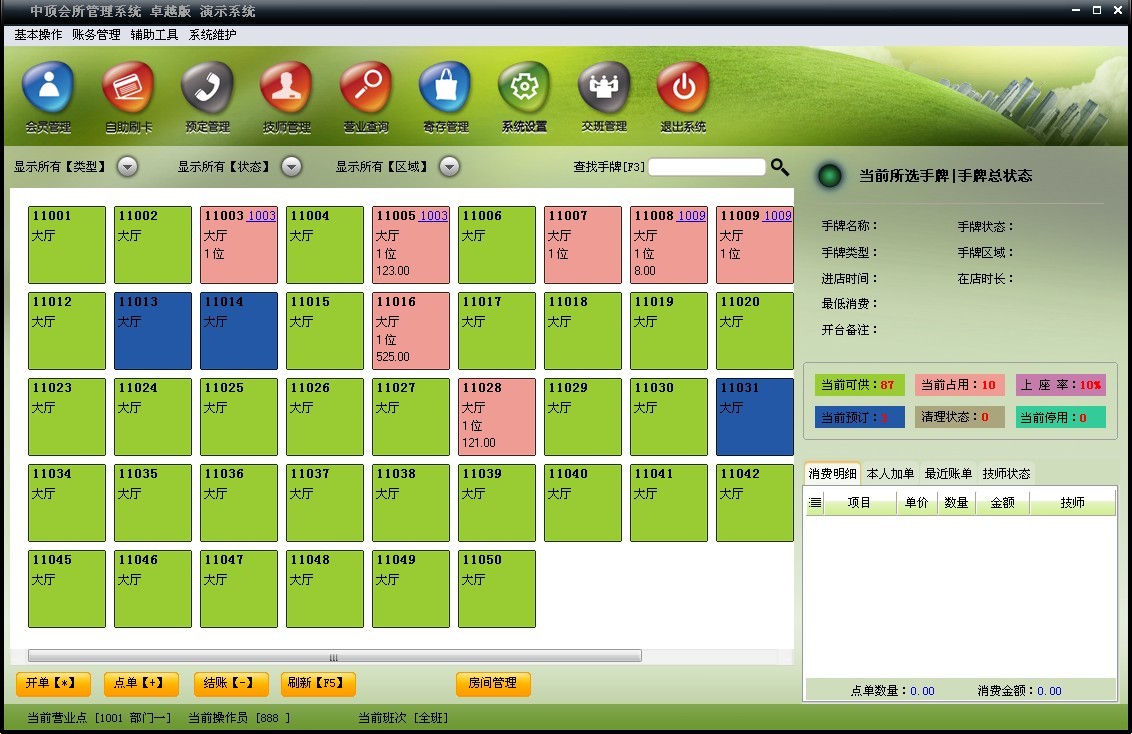Click the 自助刷卡 card swipe icon

pos(128,90)
